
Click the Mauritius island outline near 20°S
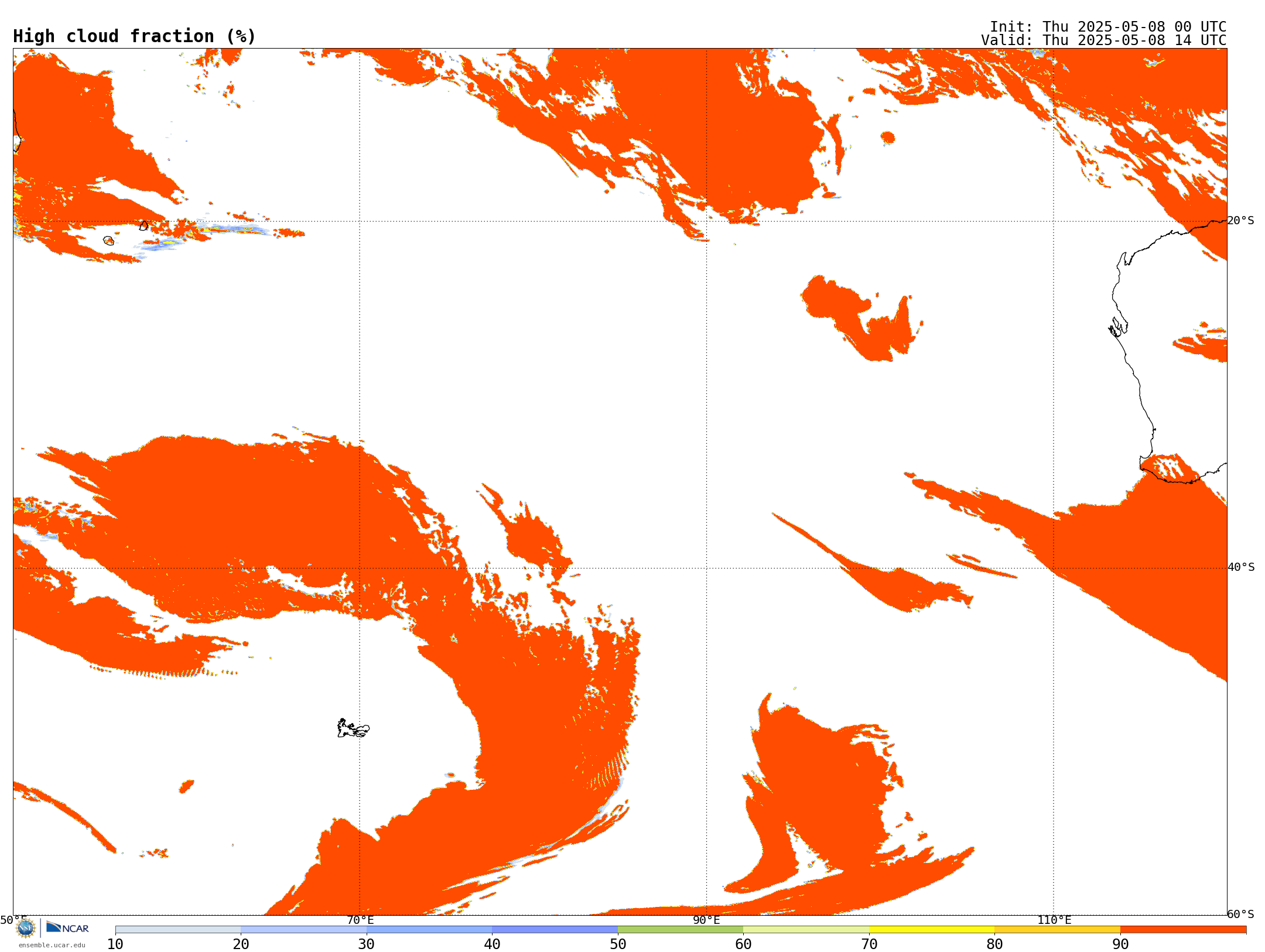(x=144, y=225)
